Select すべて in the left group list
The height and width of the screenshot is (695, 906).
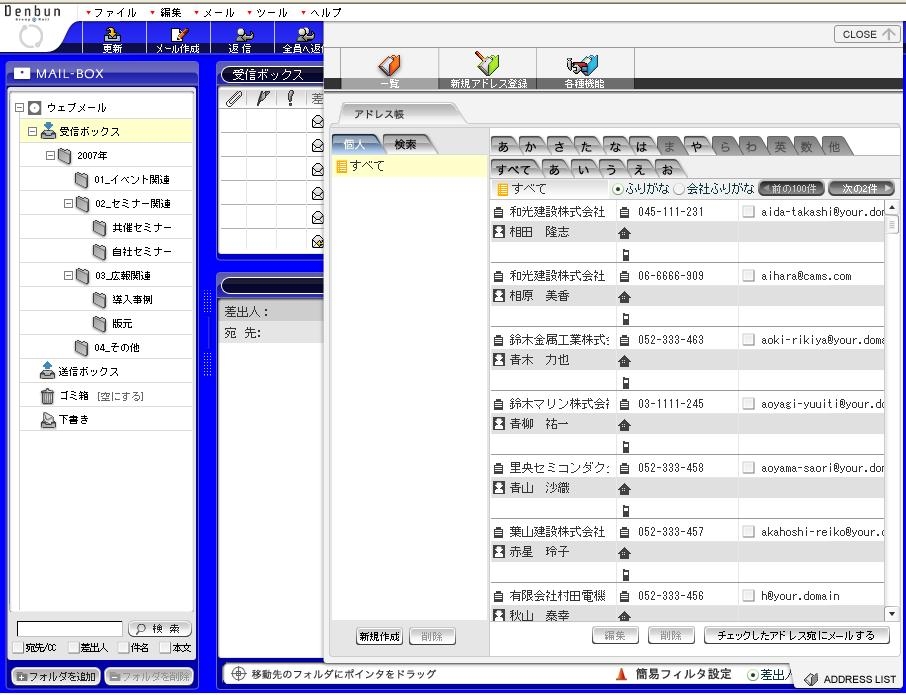(x=410, y=166)
